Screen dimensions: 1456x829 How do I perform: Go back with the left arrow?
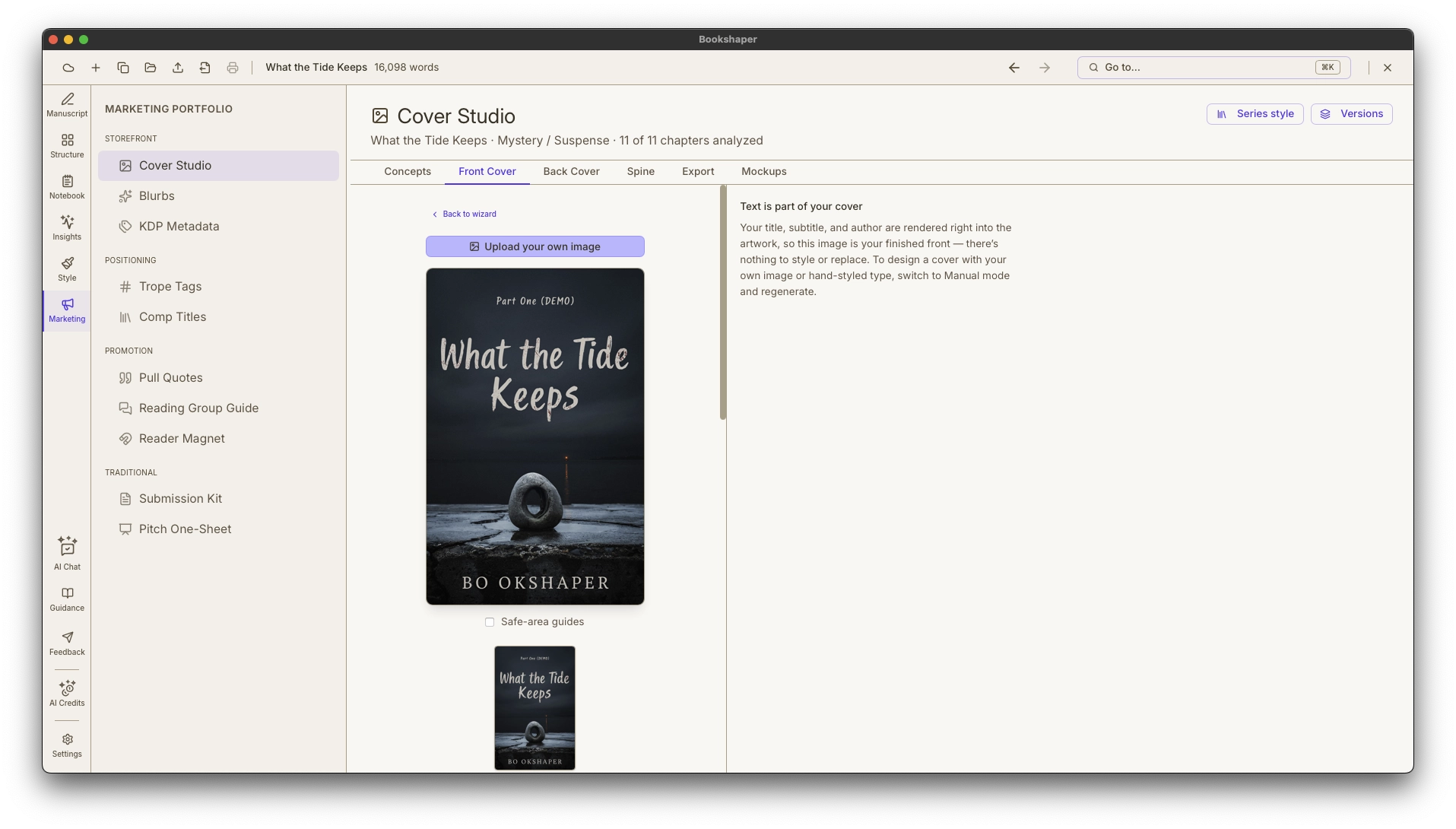click(x=1014, y=68)
